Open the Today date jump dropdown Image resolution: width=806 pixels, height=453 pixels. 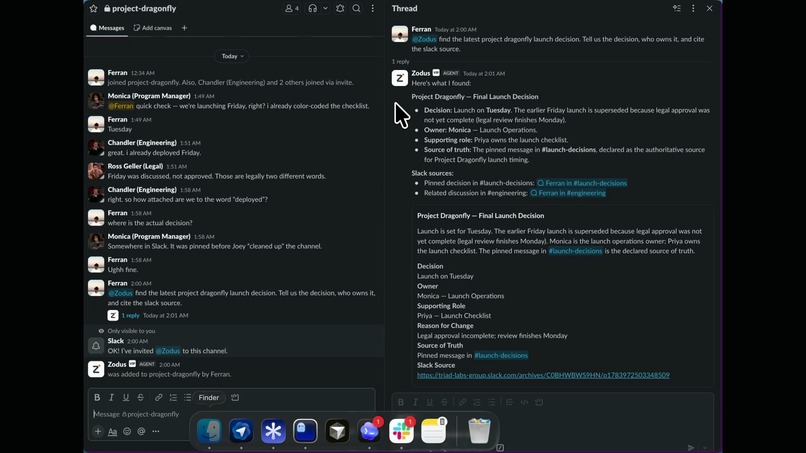click(232, 56)
